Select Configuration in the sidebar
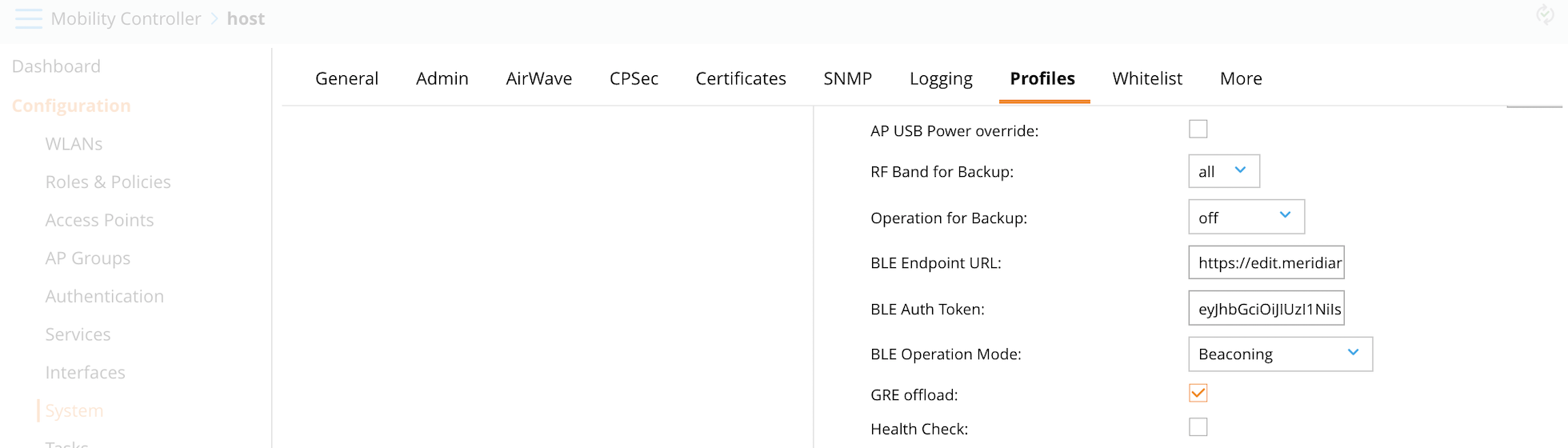Viewport: 1568px width, 448px height. 71,106
